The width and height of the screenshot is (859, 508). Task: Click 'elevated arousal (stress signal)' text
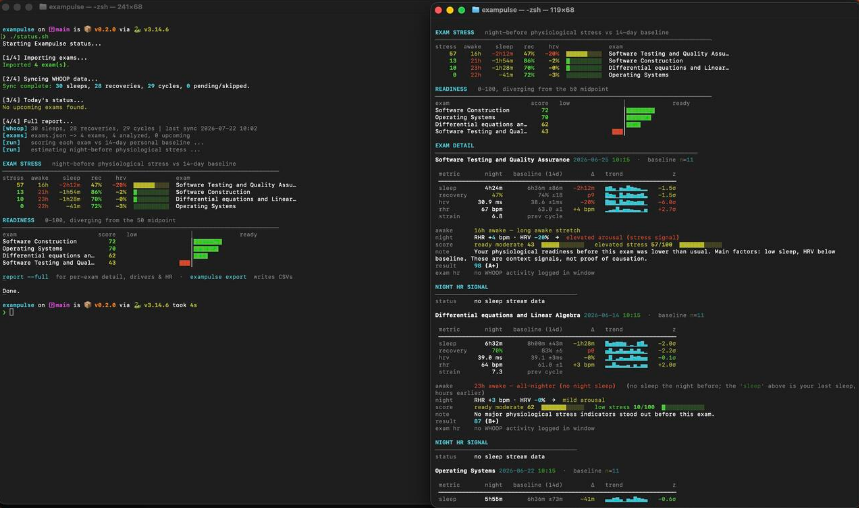(x=622, y=238)
